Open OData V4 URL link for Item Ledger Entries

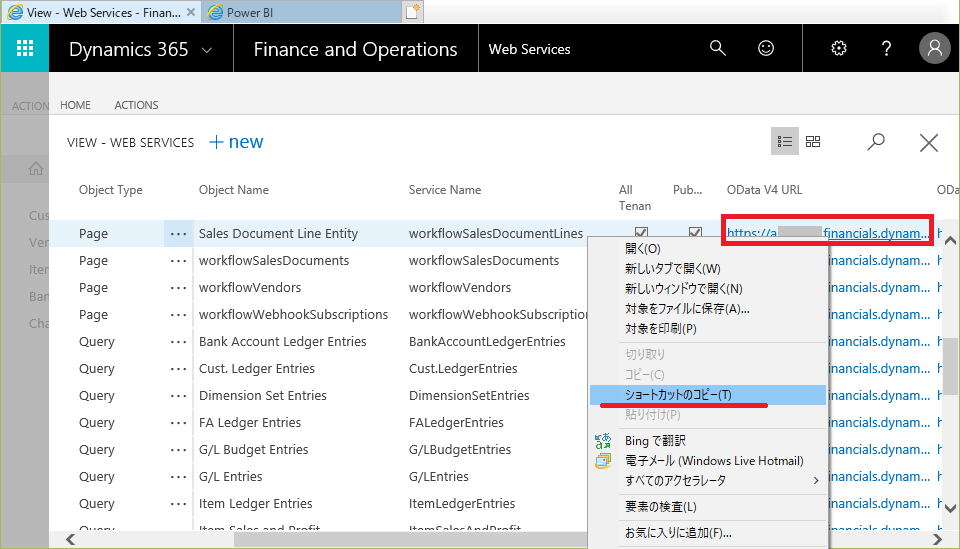879,503
